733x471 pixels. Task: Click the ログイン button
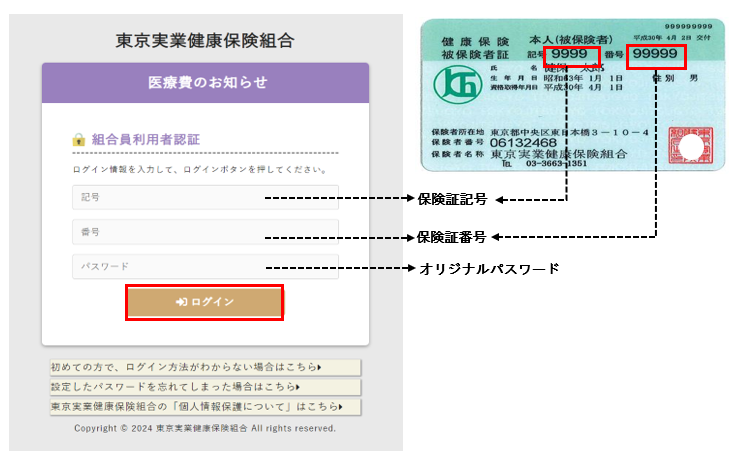coord(204,302)
